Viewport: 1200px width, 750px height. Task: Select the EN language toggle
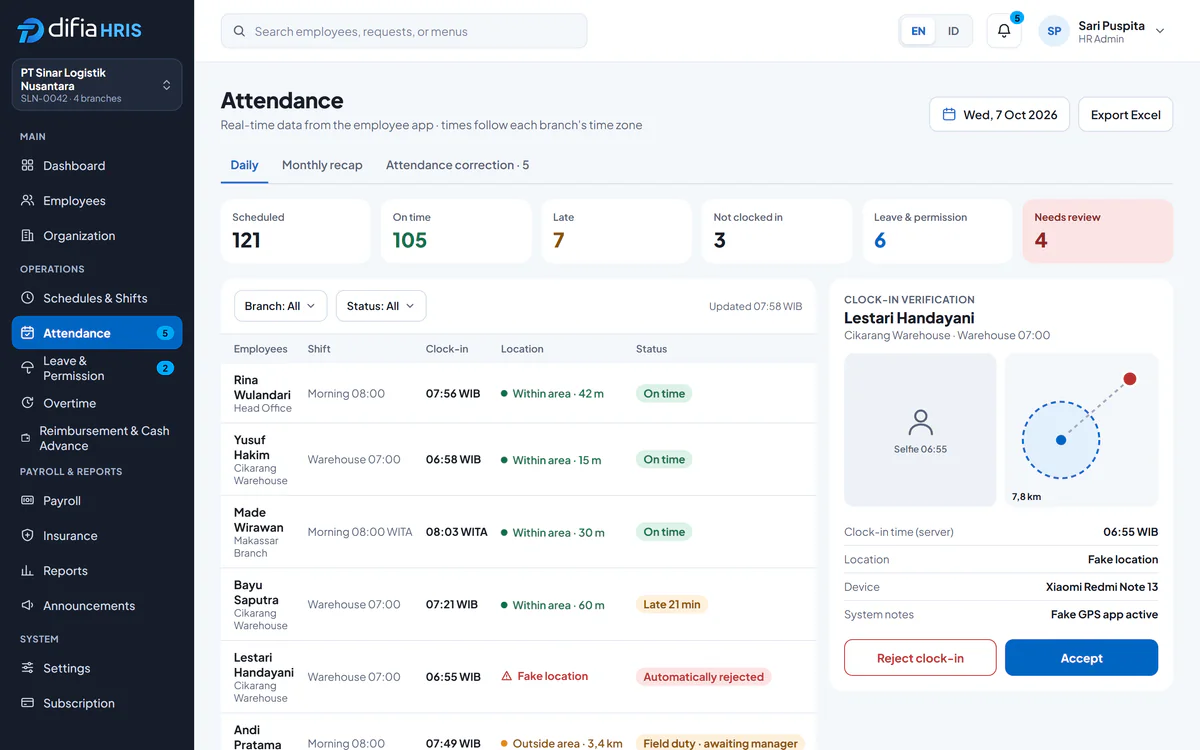click(x=918, y=31)
